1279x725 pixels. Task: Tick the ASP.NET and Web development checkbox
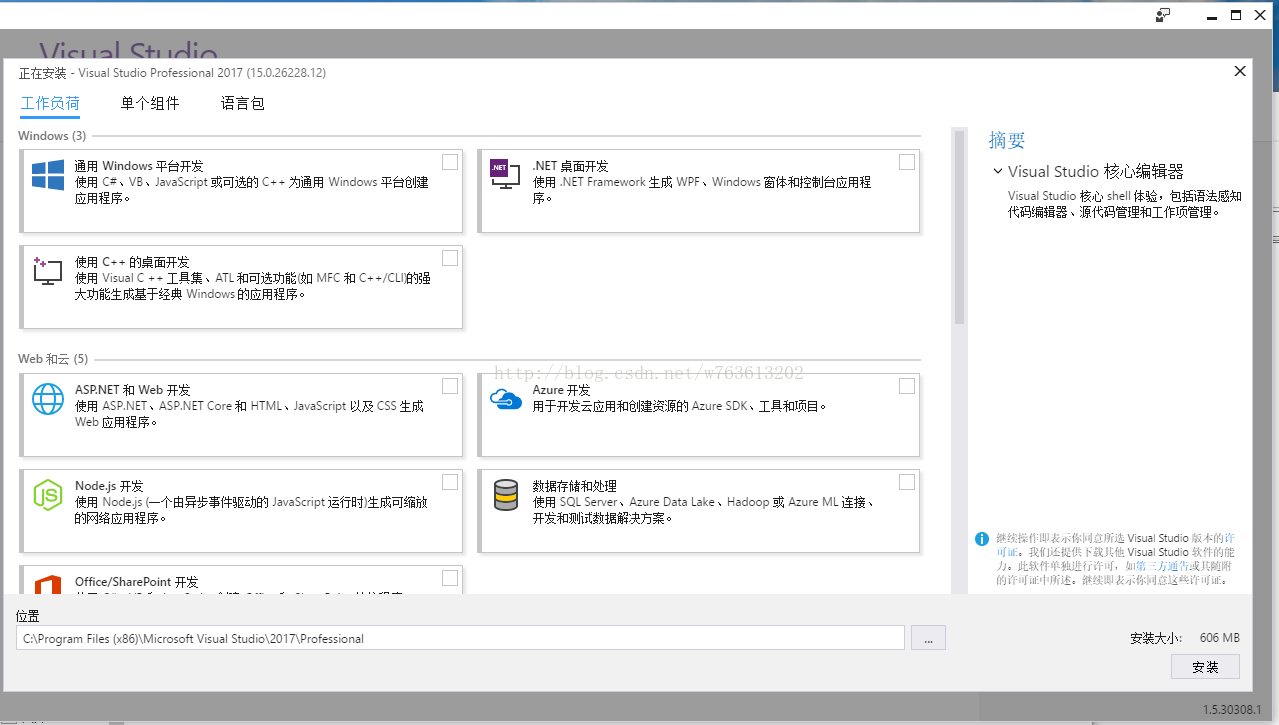point(450,386)
